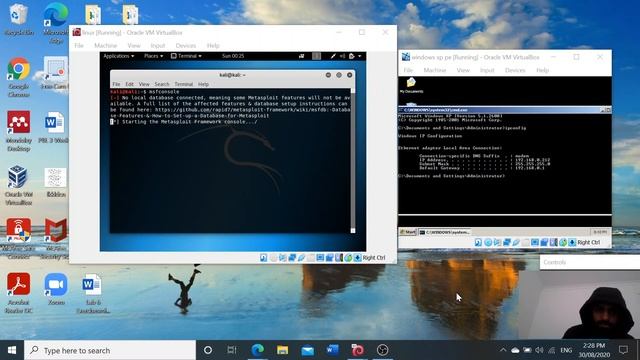Open notification center on taskbar

coord(623,350)
